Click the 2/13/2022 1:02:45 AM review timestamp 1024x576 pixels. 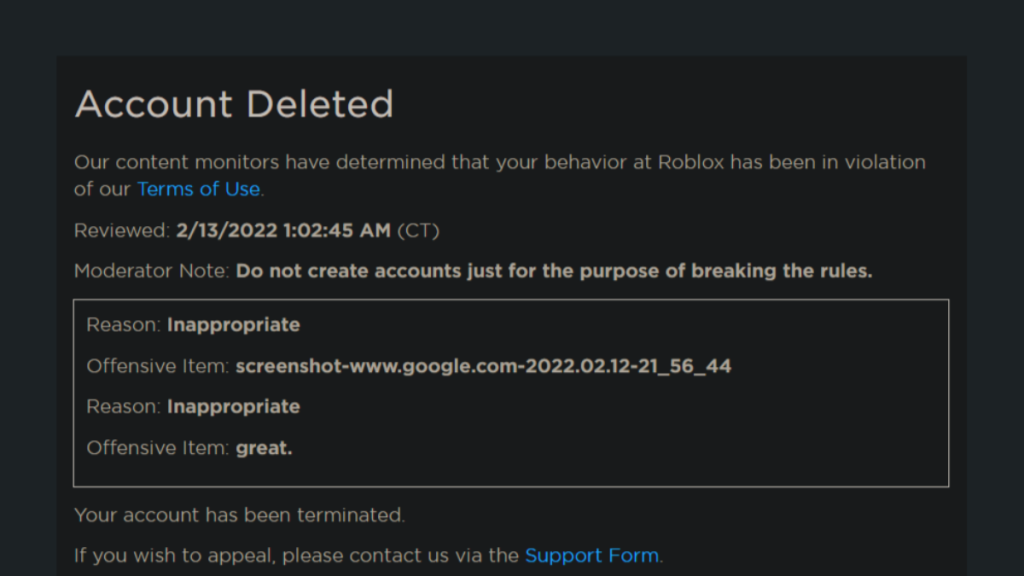[283, 231]
